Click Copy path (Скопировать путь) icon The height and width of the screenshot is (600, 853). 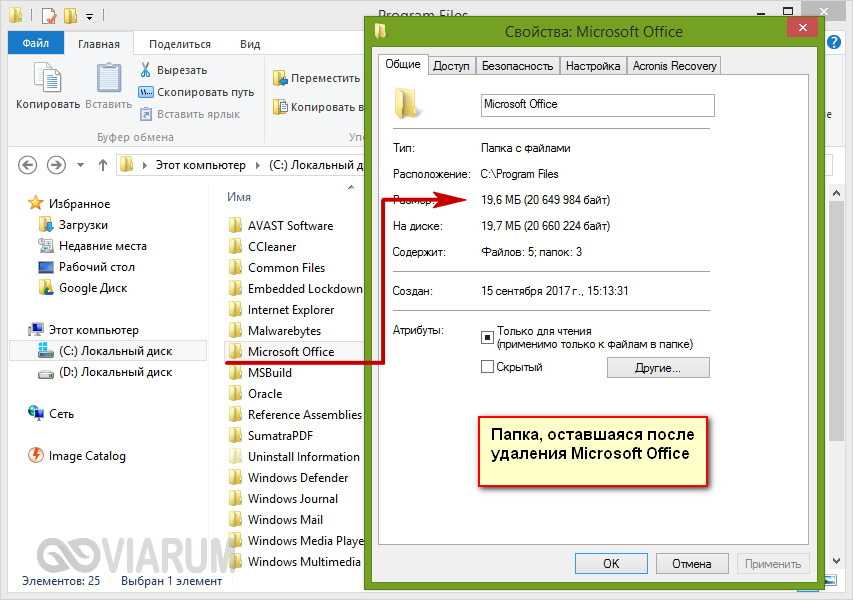[145, 92]
